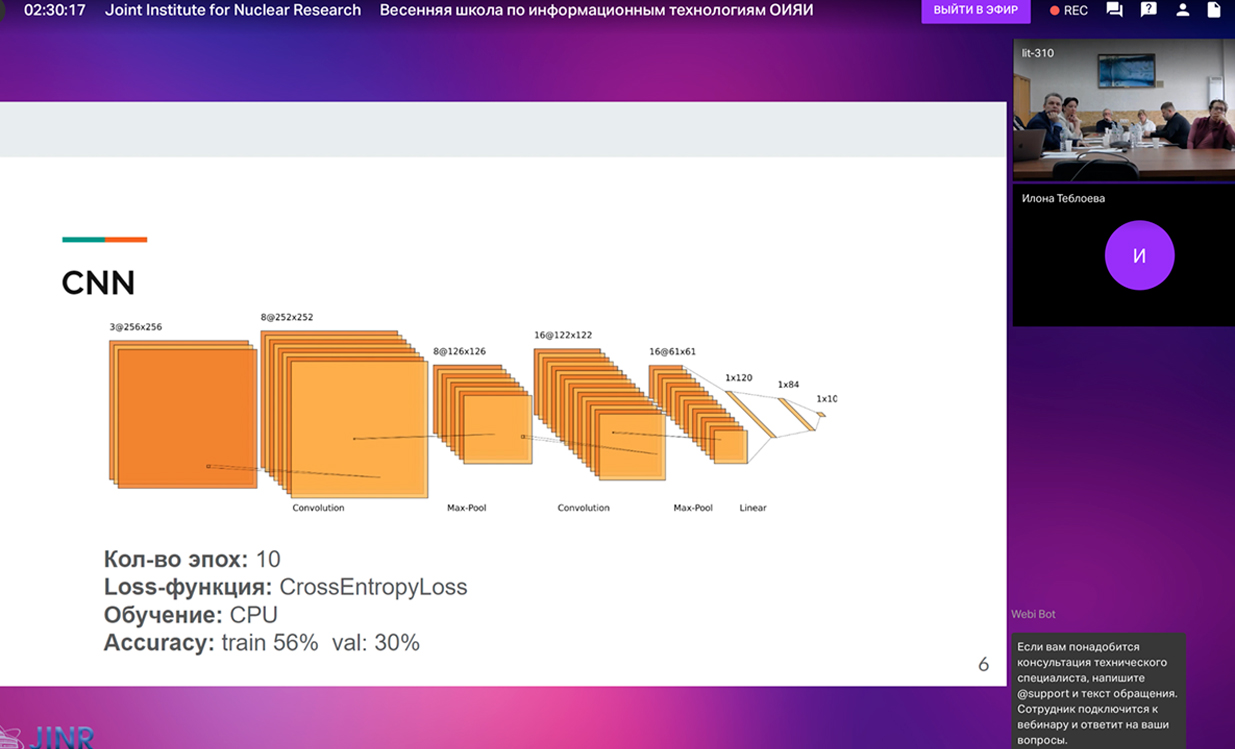This screenshot has height=749, width=1235.
Task: Click the purple avatar of Илона Теблоева
Action: coord(1139,256)
